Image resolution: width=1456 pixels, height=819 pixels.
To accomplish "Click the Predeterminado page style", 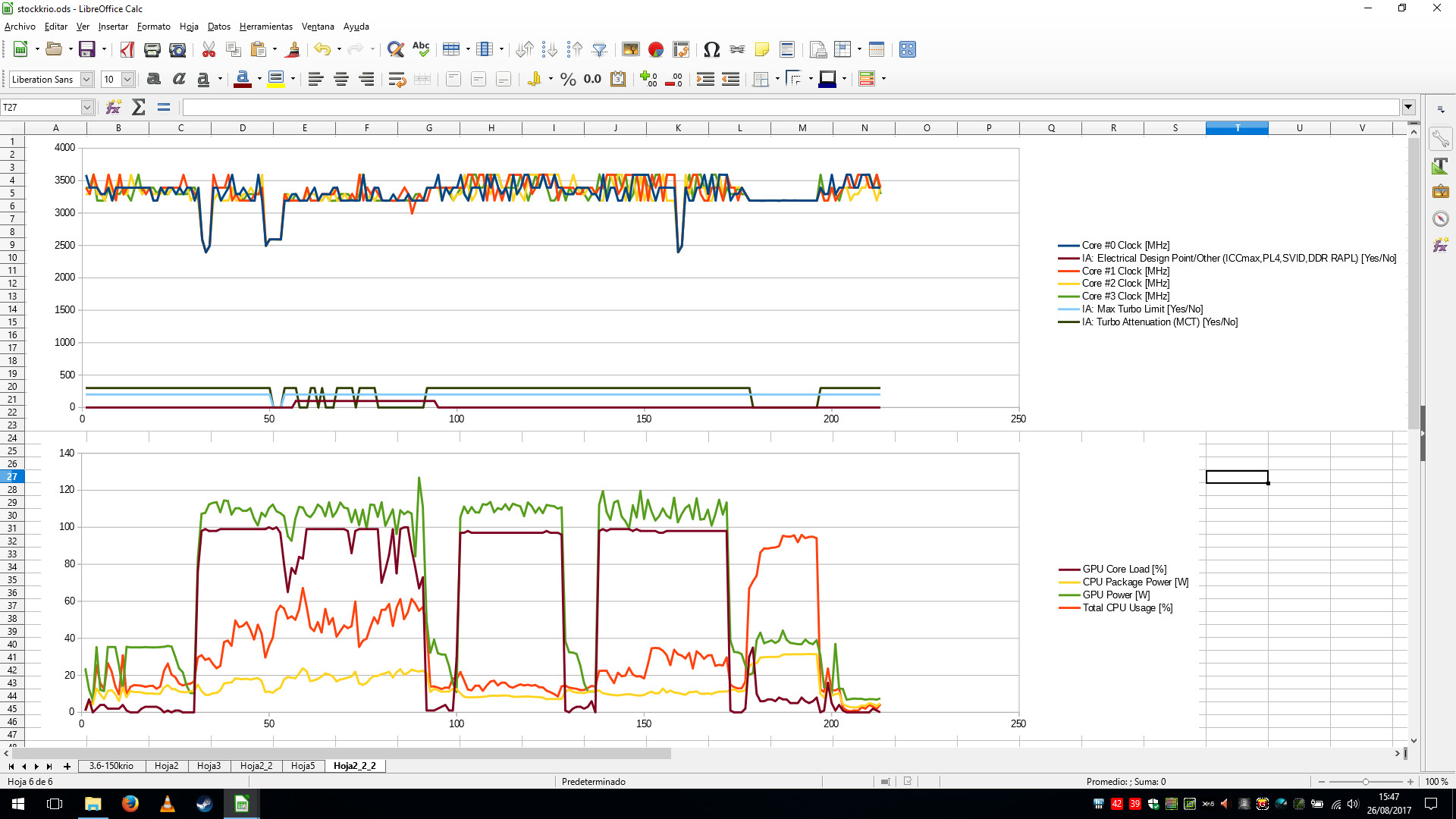I will click(594, 782).
